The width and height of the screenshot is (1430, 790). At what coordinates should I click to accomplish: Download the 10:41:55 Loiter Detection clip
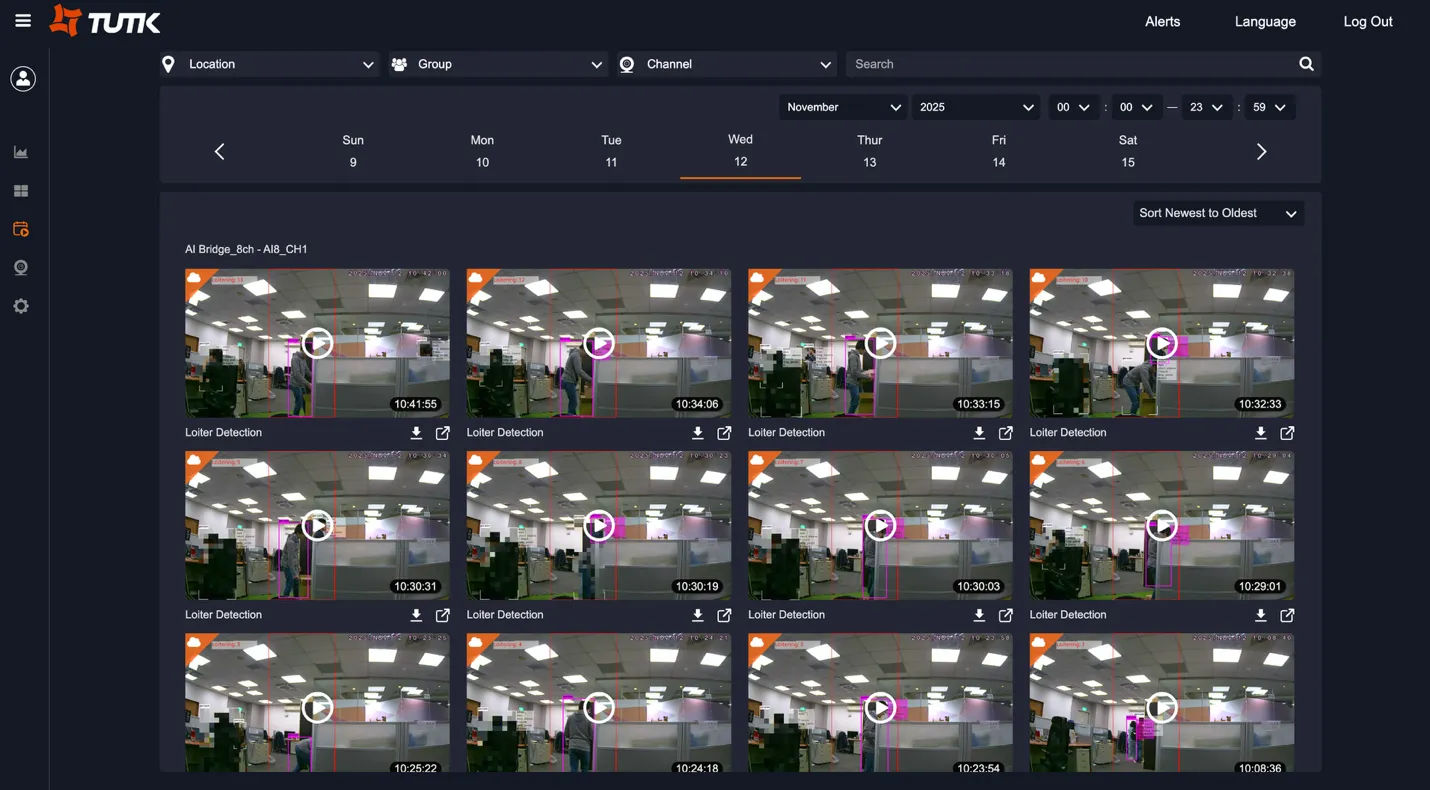coord(416,432)
